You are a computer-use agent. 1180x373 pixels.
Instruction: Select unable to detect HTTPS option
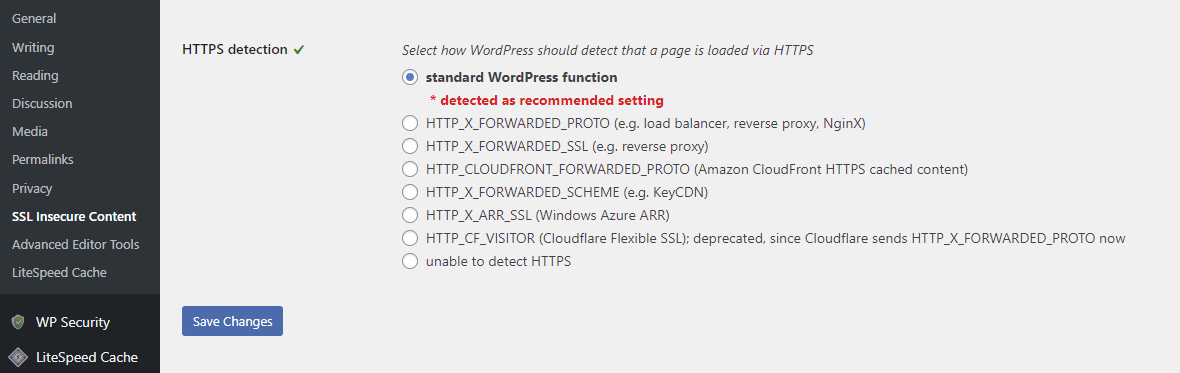[x=409, y=262]
